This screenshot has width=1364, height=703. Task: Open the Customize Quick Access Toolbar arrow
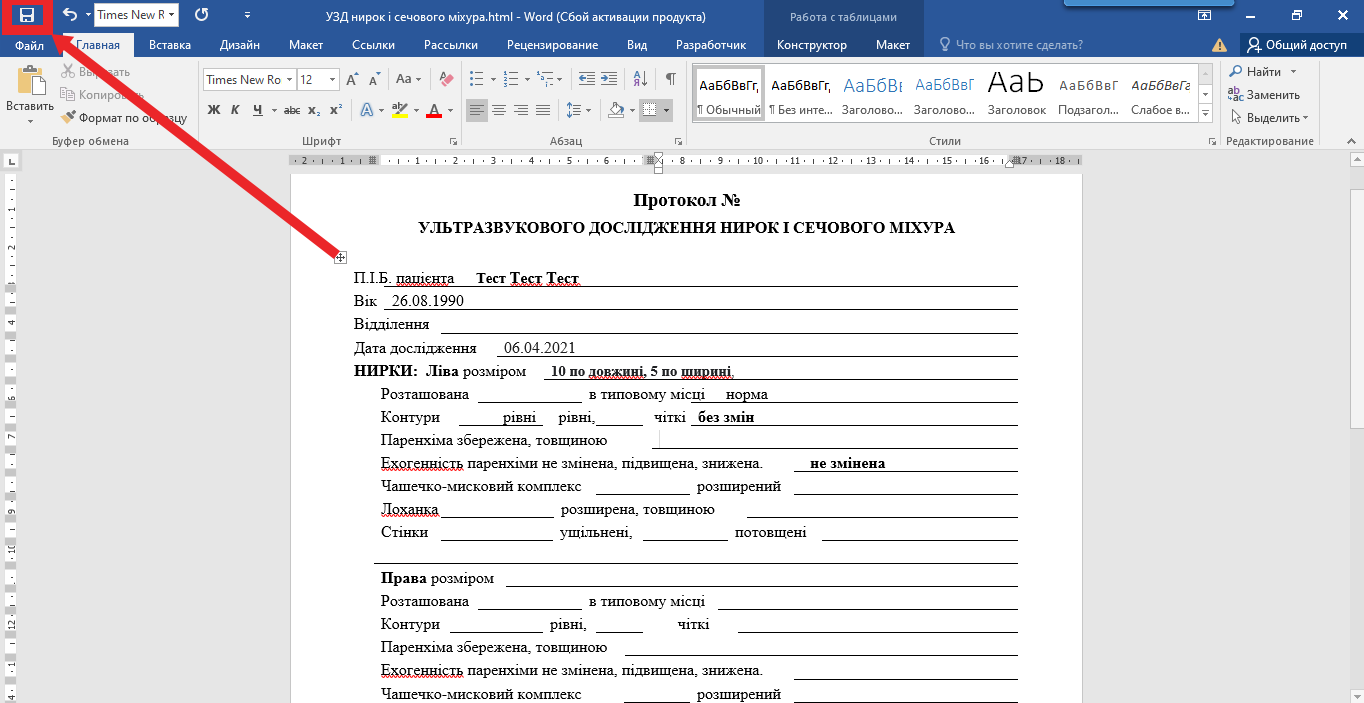[247, 15]
